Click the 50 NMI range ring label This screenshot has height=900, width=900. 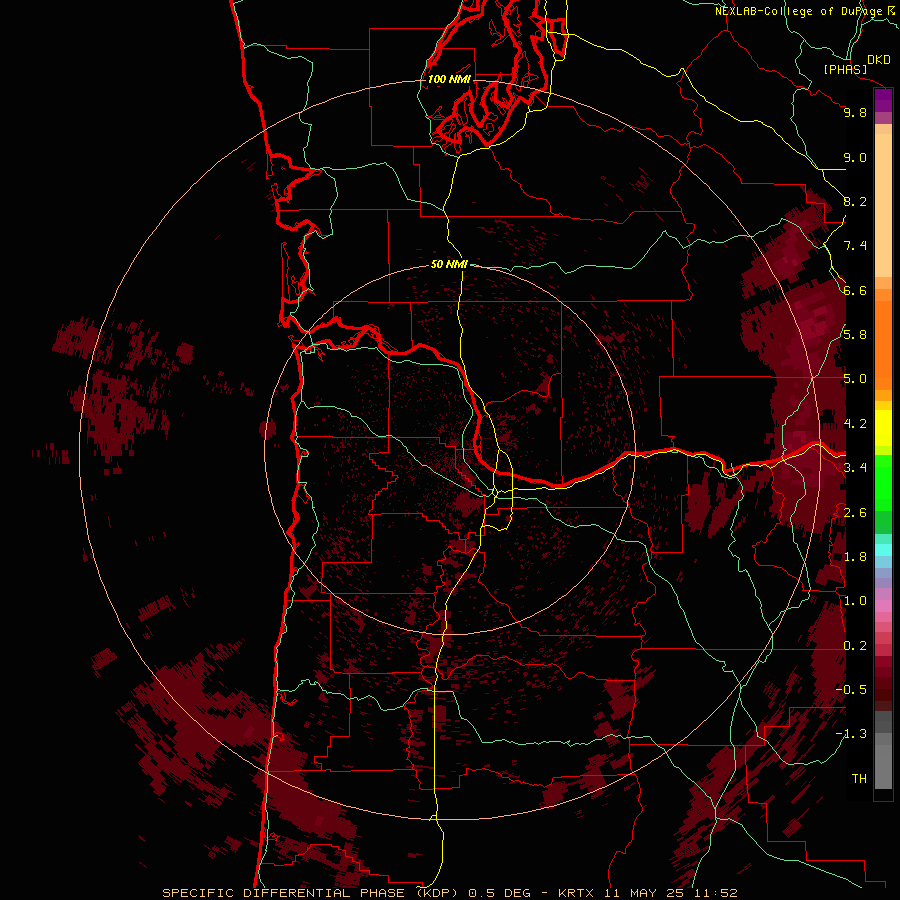[x=449, y=264]
